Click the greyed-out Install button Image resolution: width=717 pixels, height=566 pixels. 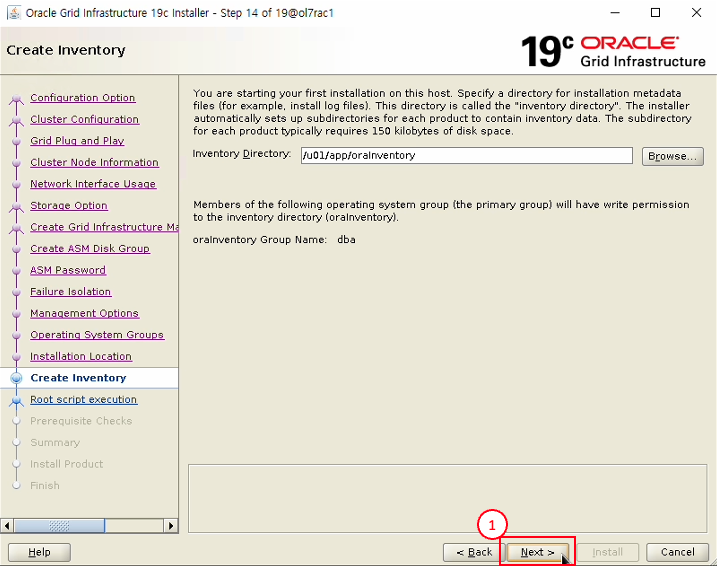pos(608,552)
